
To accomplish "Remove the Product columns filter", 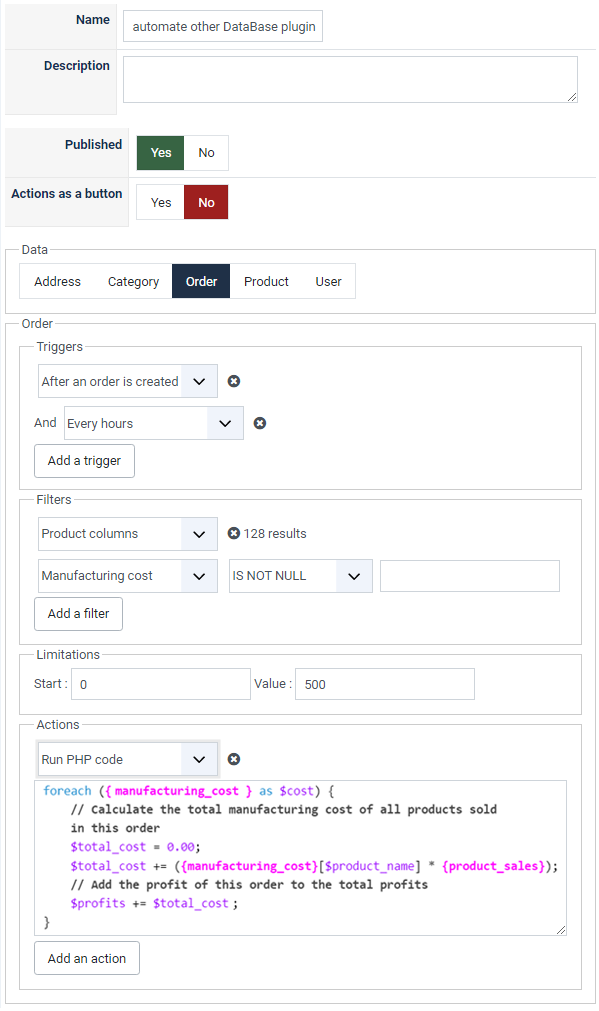I will 234,533.
